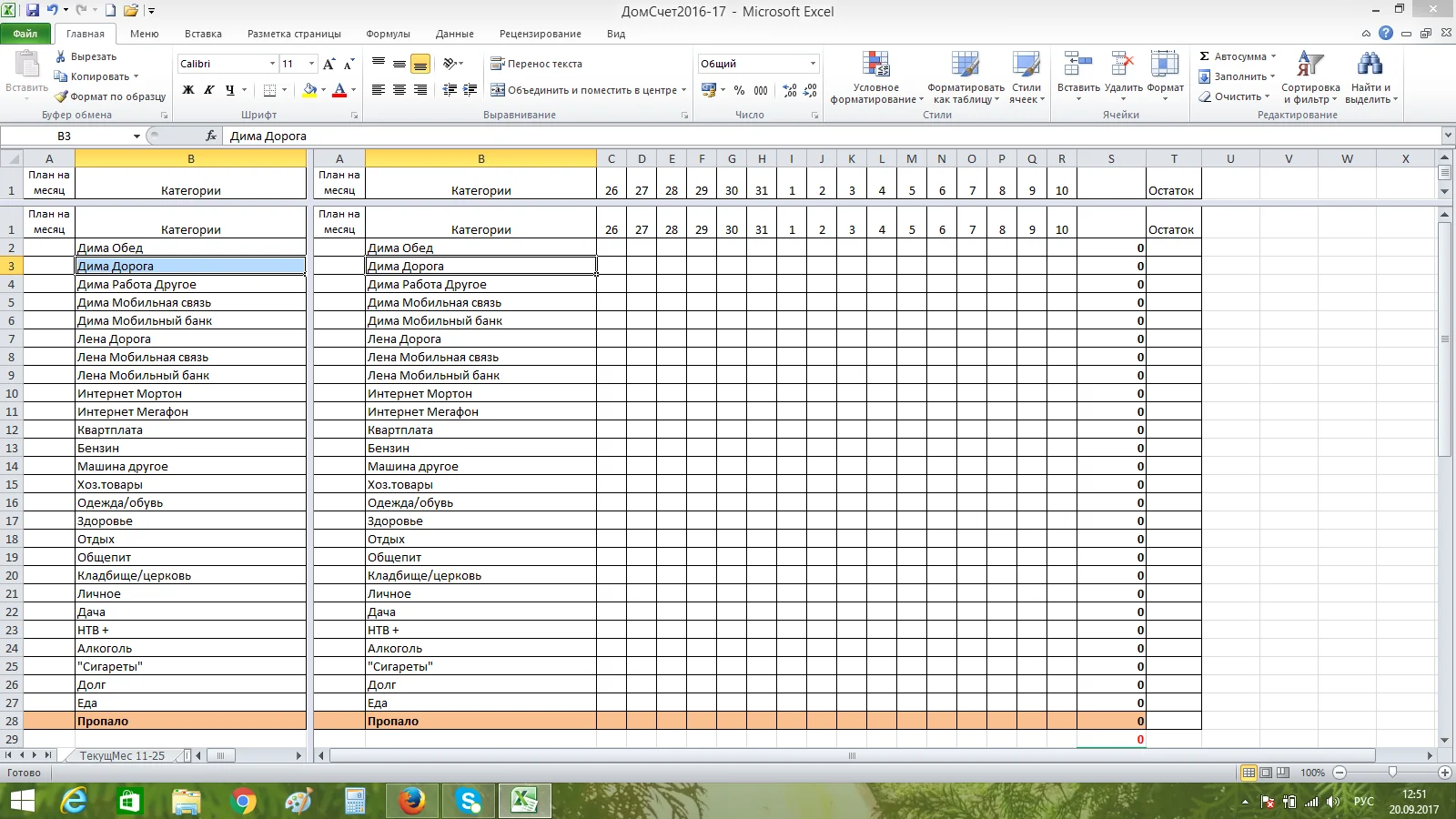
Task: Switch to the Вставка ribbon tab
Action: tap(203, 34)
